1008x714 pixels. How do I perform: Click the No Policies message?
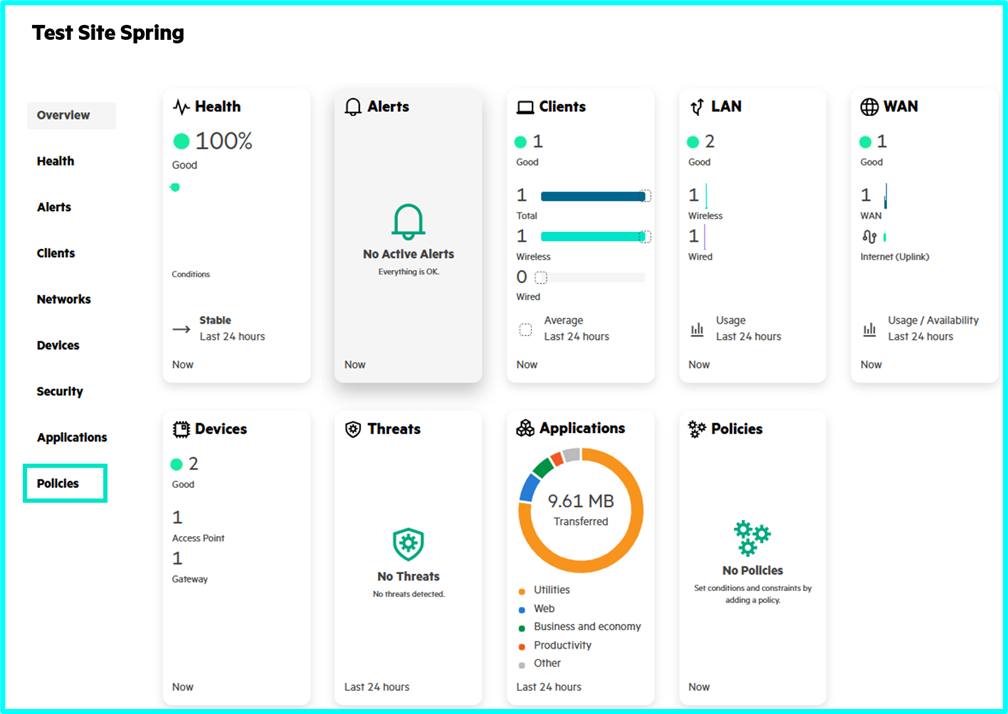752,571
